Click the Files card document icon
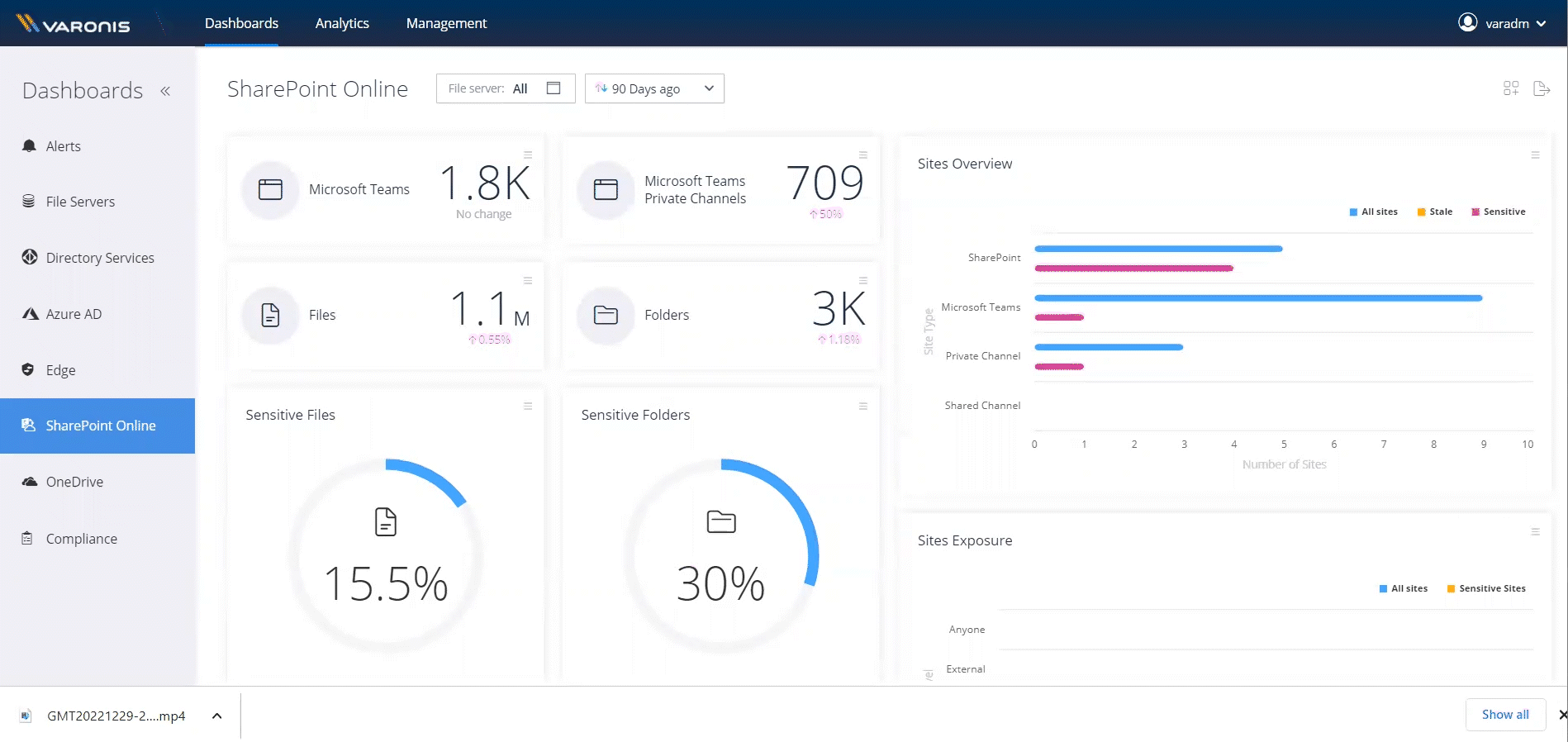Viewport: 1568px width, 742px height. 270,315
